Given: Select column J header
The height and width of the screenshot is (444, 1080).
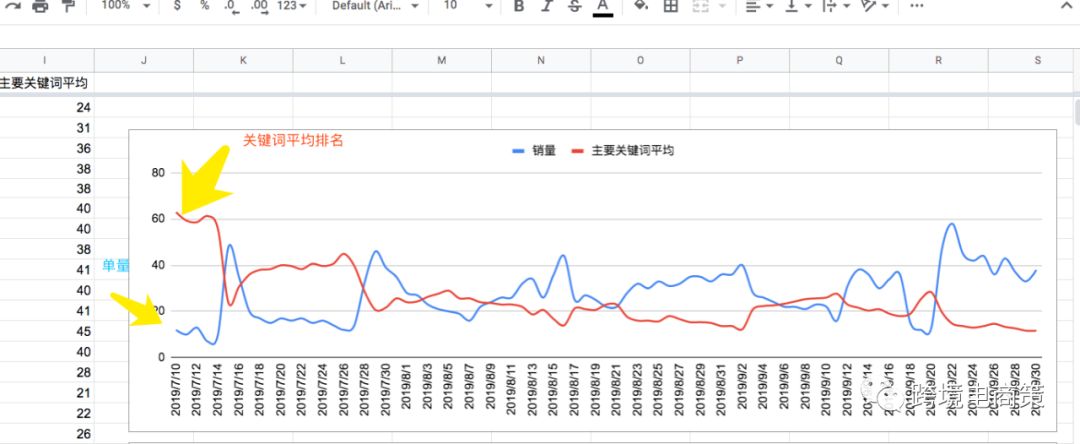Looking at the screenshot, I should point(144,61).
